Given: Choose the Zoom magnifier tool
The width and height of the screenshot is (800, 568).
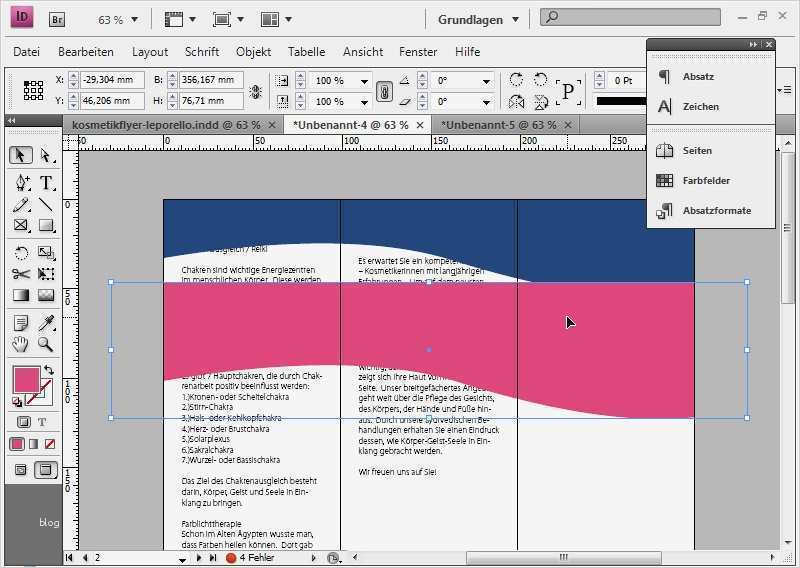Looking at the screenshot, I should coord(46,344).
